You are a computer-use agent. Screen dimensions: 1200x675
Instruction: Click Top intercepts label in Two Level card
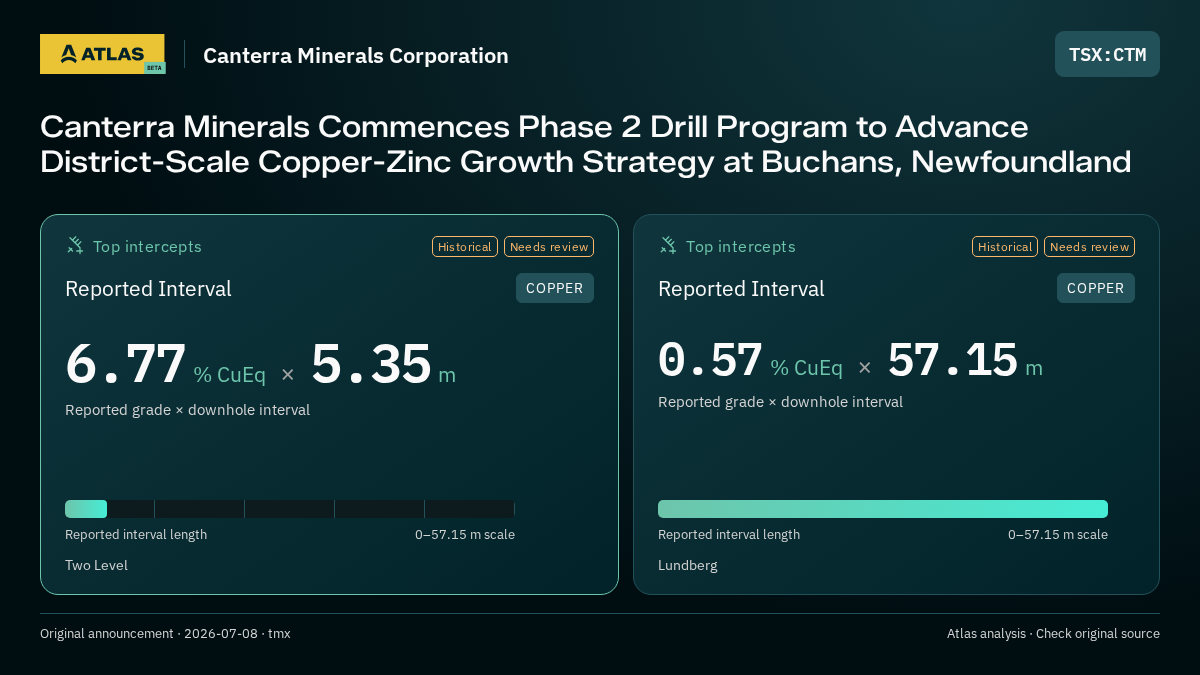(147, 246)
